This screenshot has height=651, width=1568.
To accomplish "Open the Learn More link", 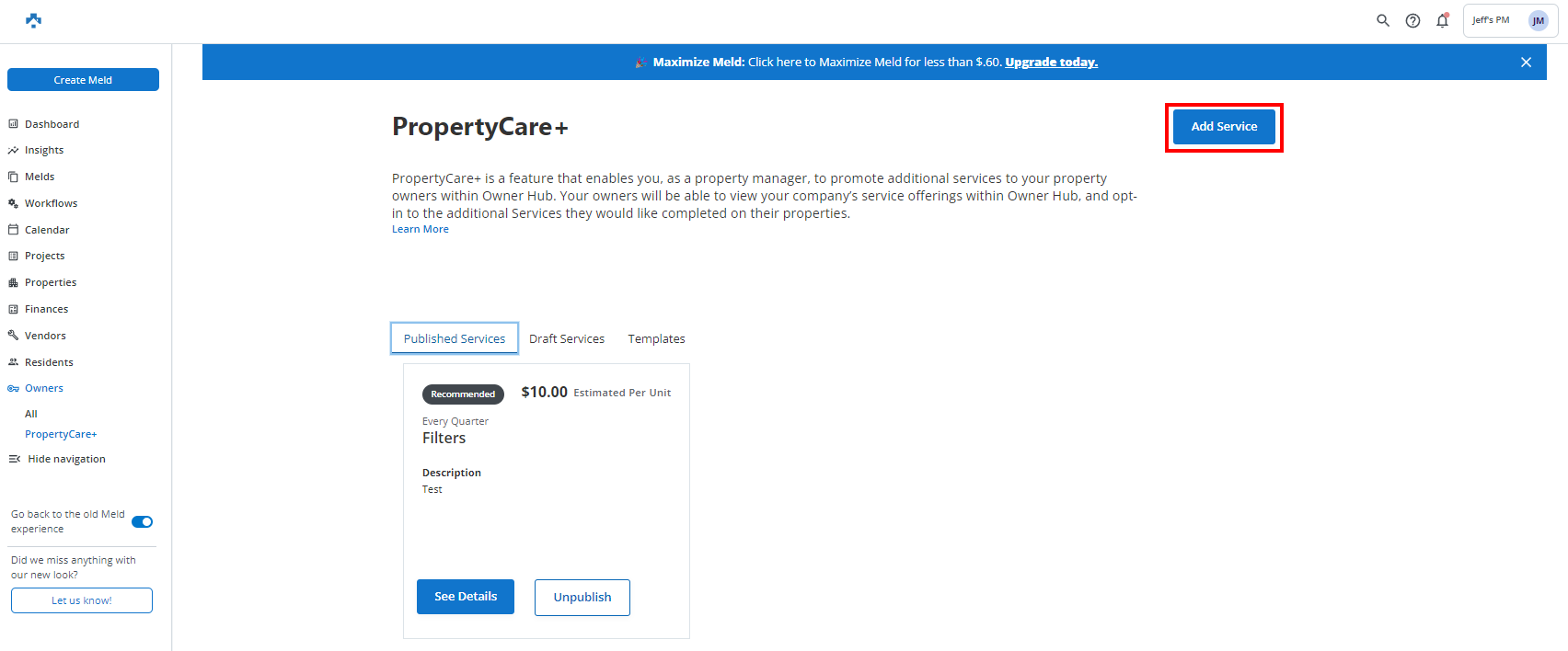I will [421, 230].
